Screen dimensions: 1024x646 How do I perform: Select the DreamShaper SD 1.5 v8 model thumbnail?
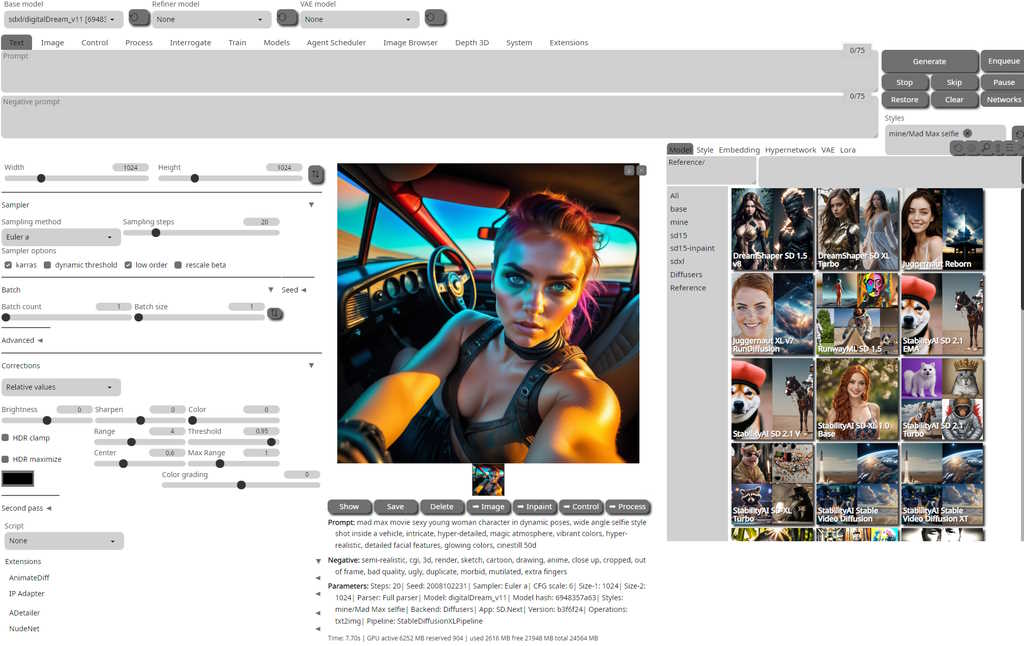pyautogui.click(x=770, y=228)
